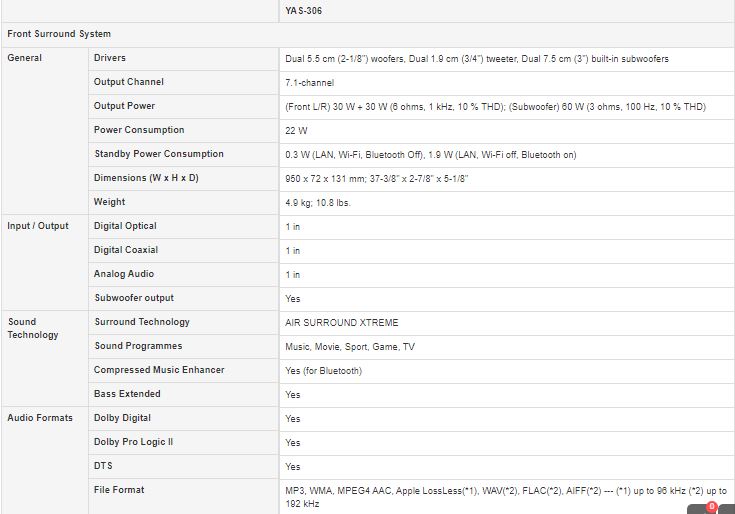This screenshot has width=735, height=514.
Task: Click the Dolby Pro Logic II label
Action: [134, 442]
